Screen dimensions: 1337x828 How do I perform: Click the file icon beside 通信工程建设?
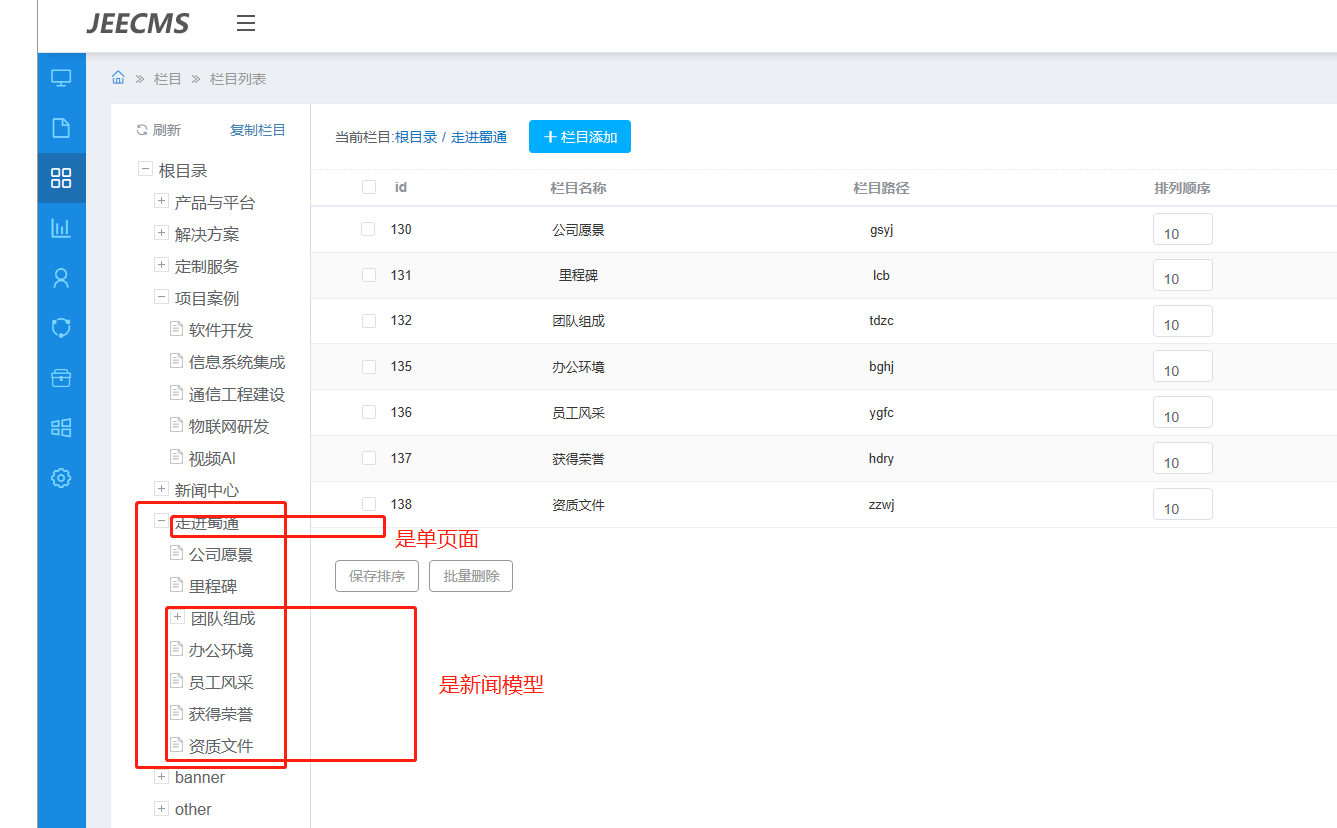point(177,393)
